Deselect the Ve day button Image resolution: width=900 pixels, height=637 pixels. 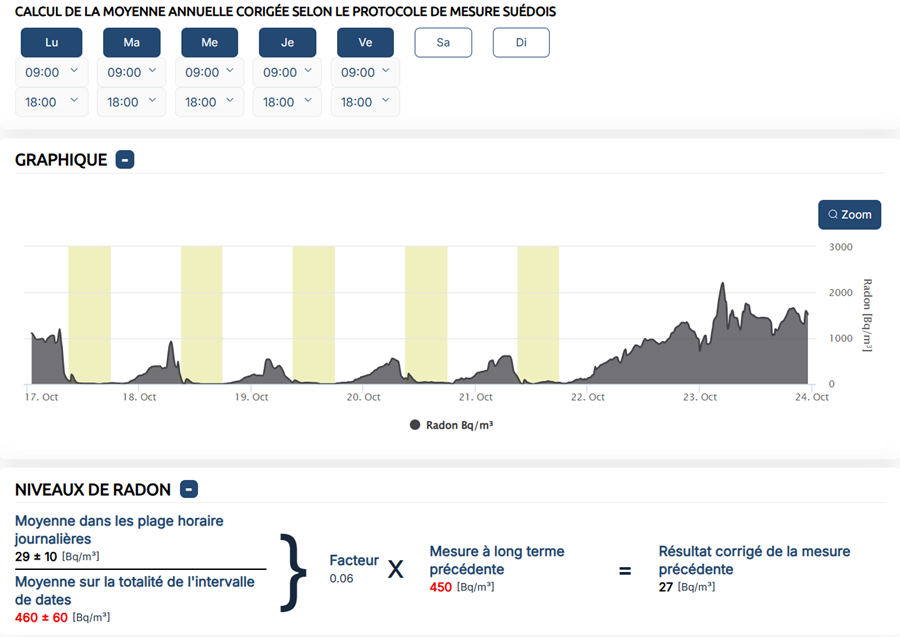coord(365,43)
